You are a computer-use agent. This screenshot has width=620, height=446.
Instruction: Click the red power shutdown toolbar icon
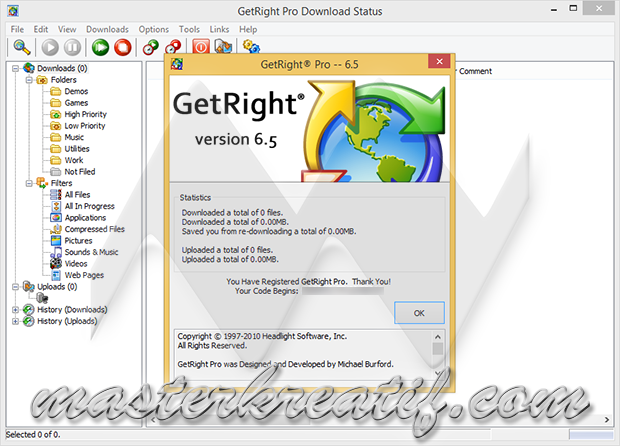[201, 47]
